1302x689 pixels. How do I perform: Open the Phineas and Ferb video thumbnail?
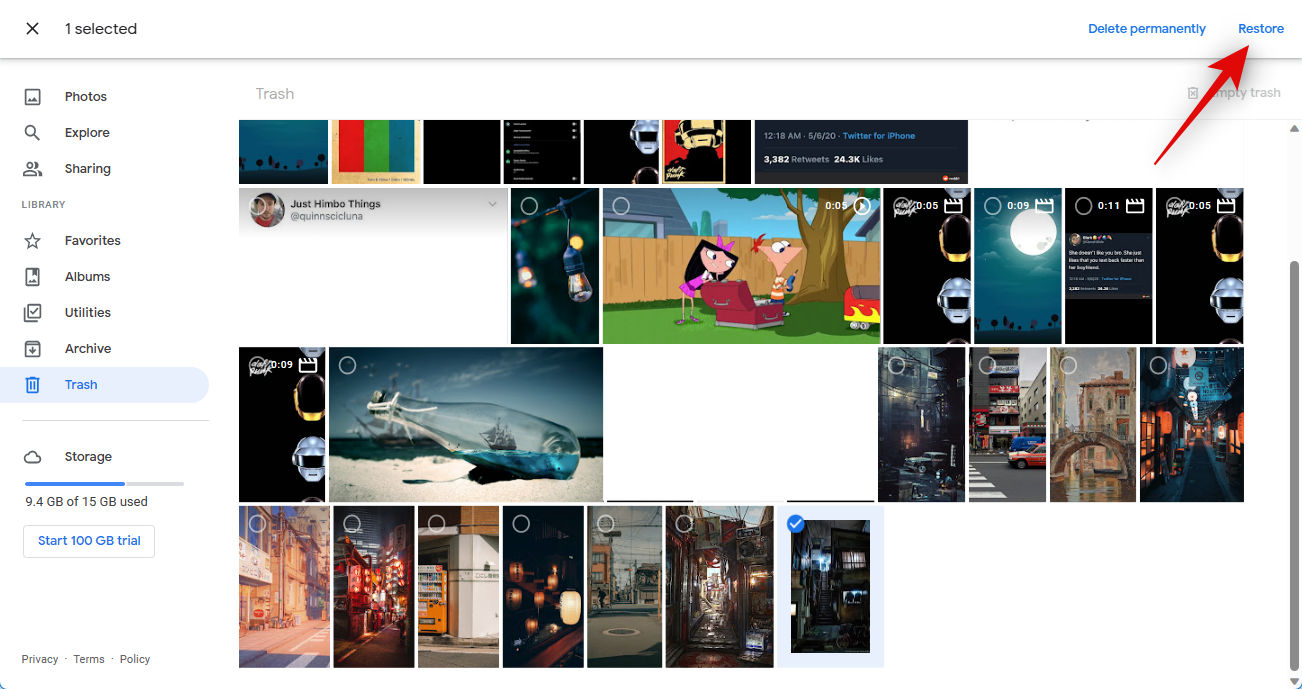(742, 266)
